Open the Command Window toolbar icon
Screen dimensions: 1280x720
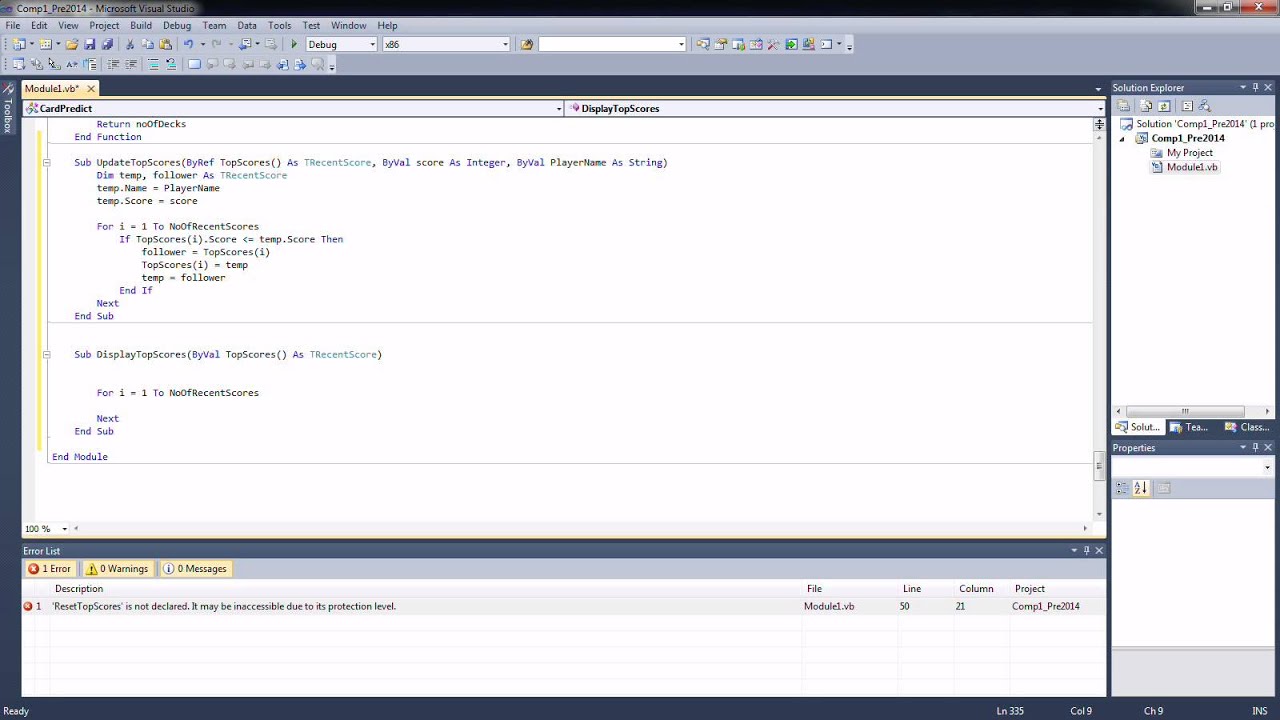826,44
